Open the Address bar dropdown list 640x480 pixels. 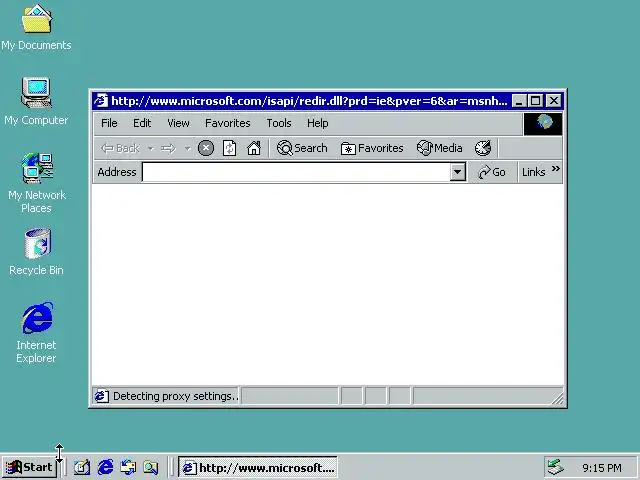pyautogui.click(x=458, y=172)
